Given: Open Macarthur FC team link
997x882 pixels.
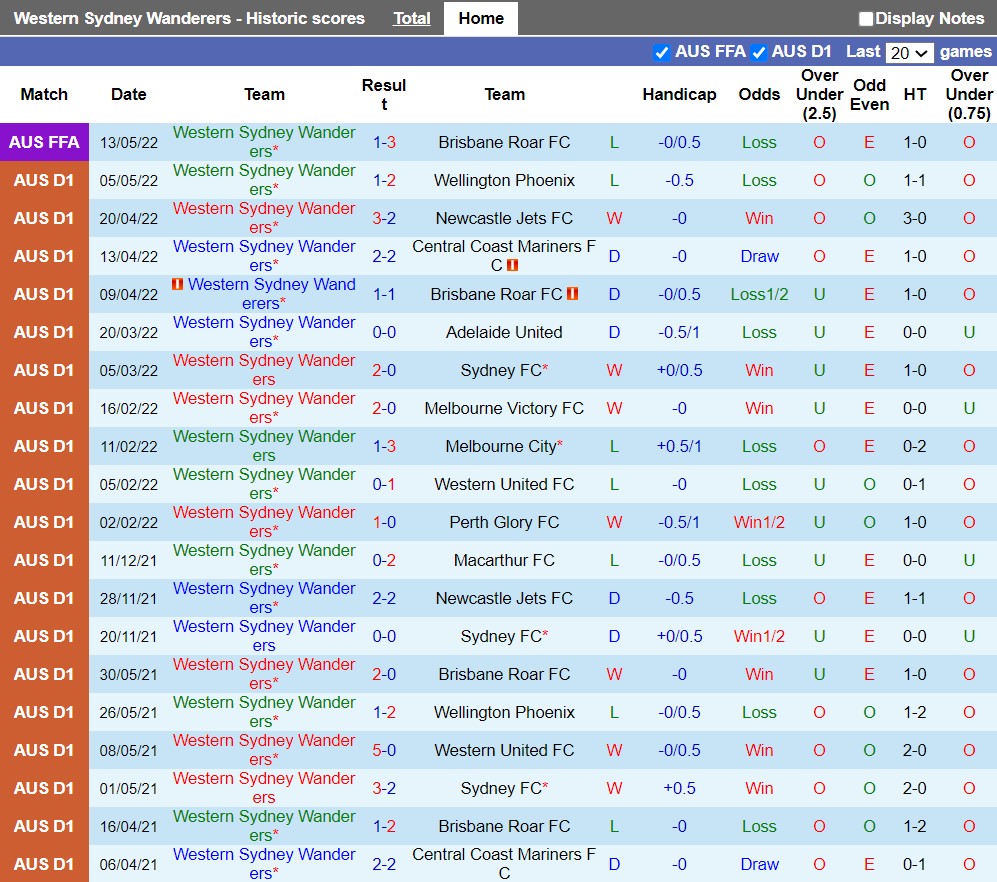Looking at the screenshot, I should 504,560.
